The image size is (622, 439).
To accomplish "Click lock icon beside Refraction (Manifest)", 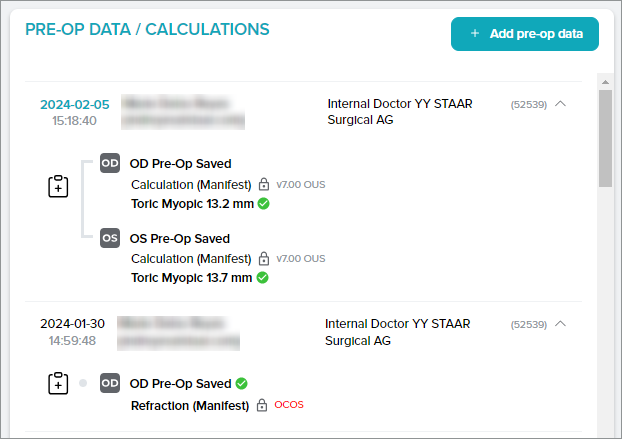I will click(x=262, y=405).
